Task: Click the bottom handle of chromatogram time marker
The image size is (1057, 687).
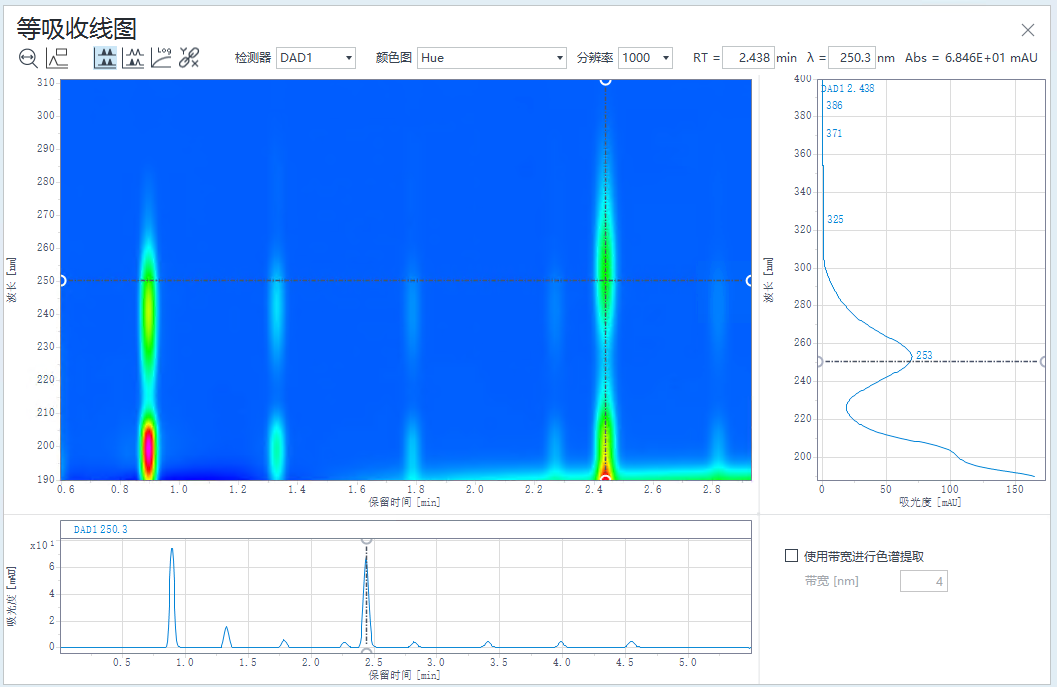Action: tap(366, 652)
